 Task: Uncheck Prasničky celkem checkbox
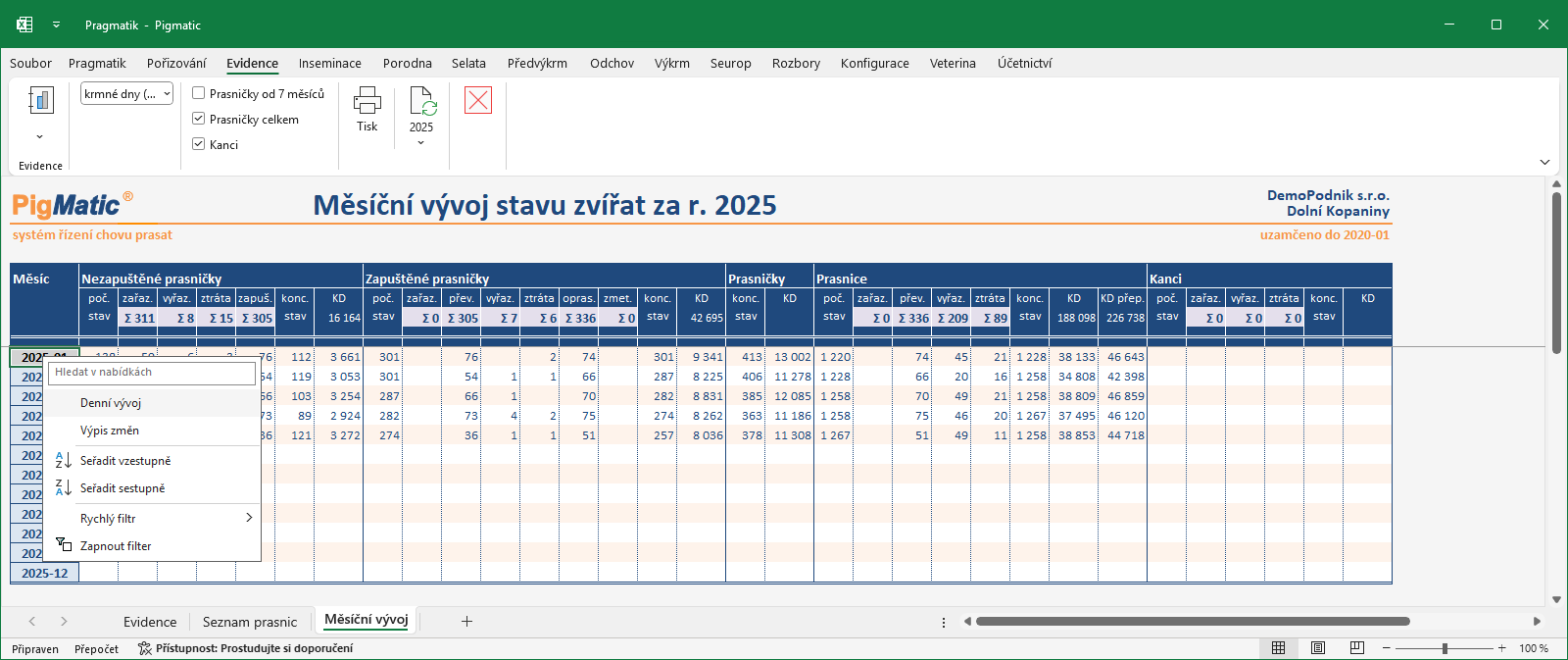[x=199, y=119]
